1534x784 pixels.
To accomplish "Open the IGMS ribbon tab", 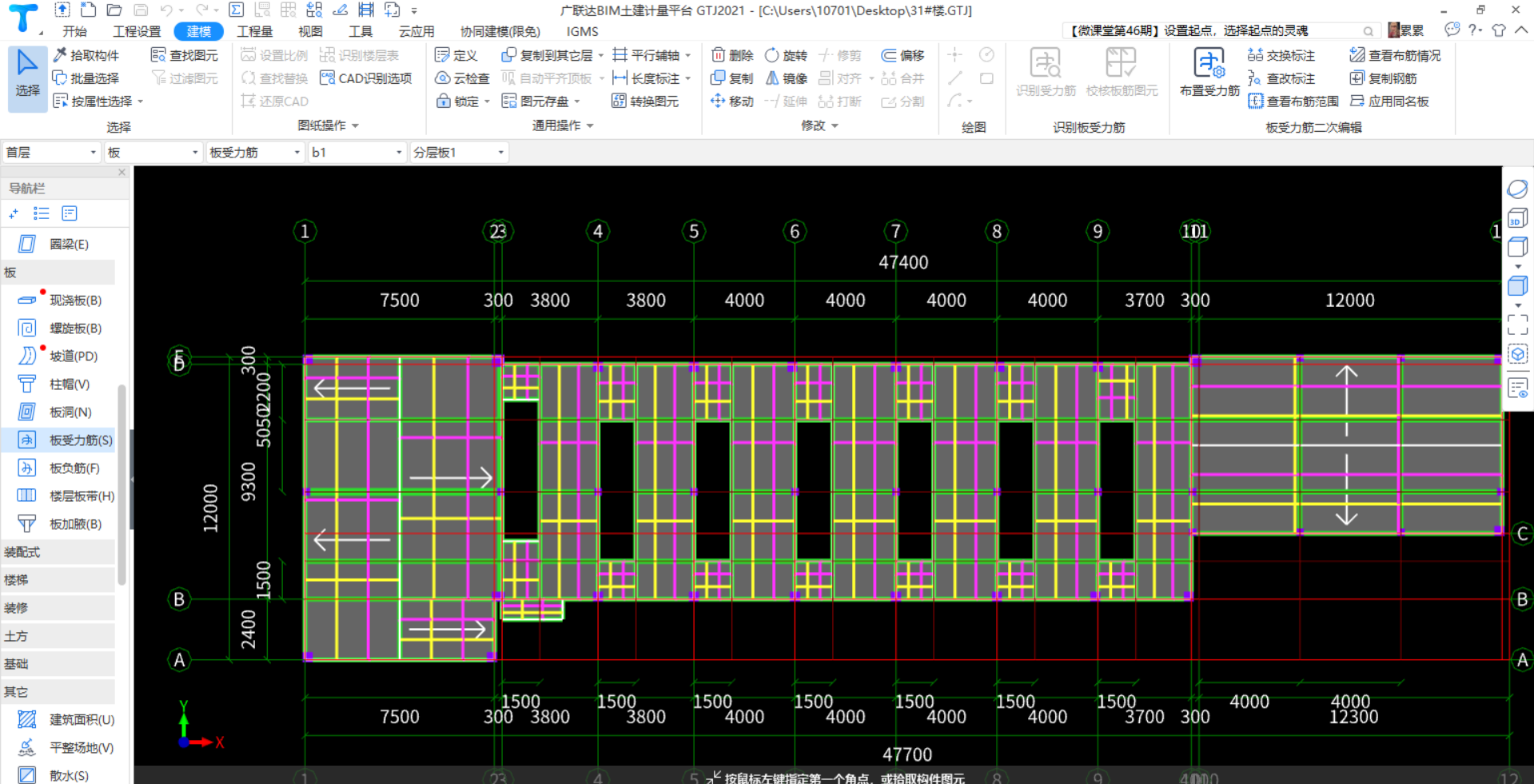I will click(x=582, y=31).
